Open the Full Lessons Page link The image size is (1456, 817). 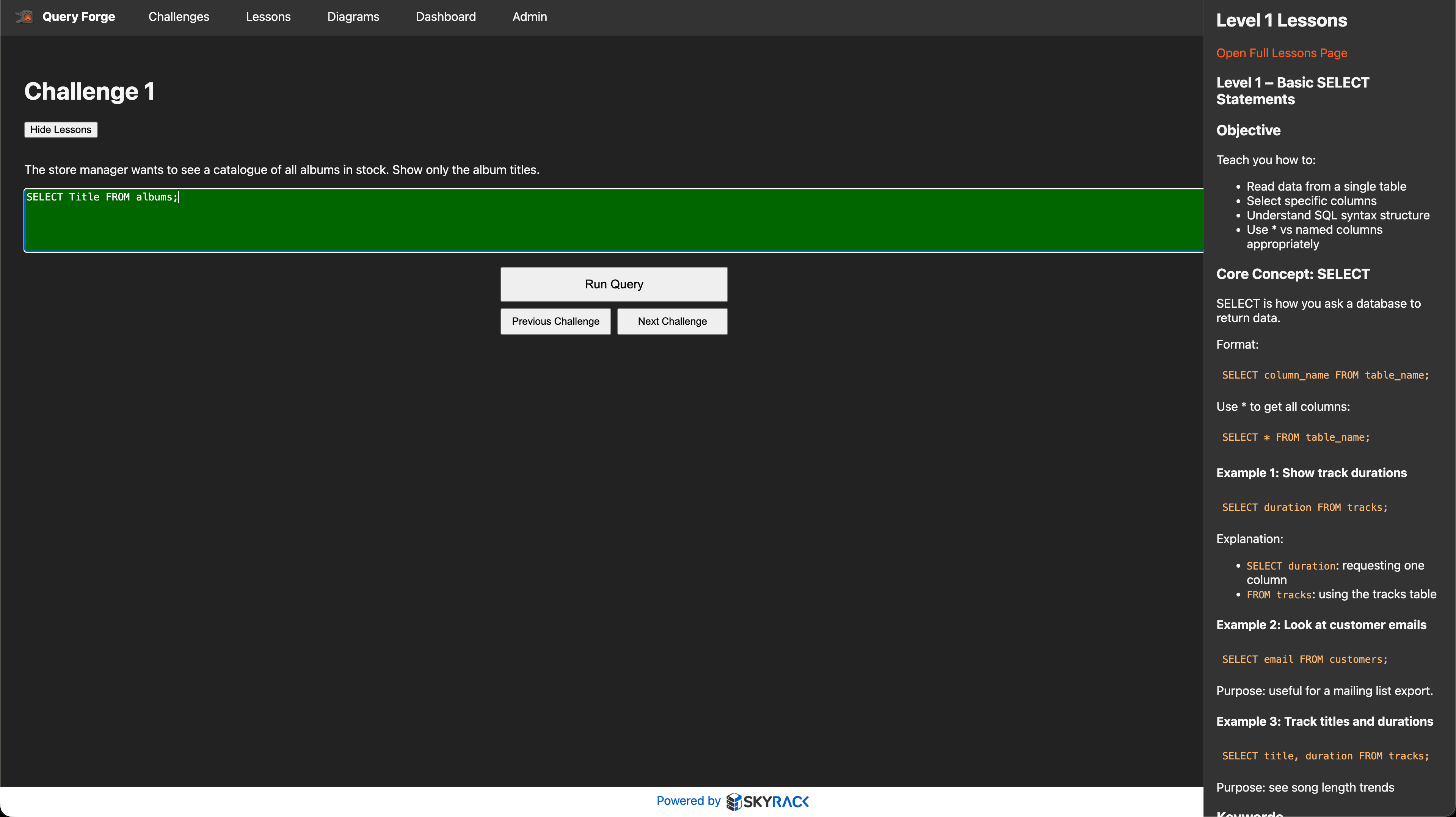coord(1282,53)
